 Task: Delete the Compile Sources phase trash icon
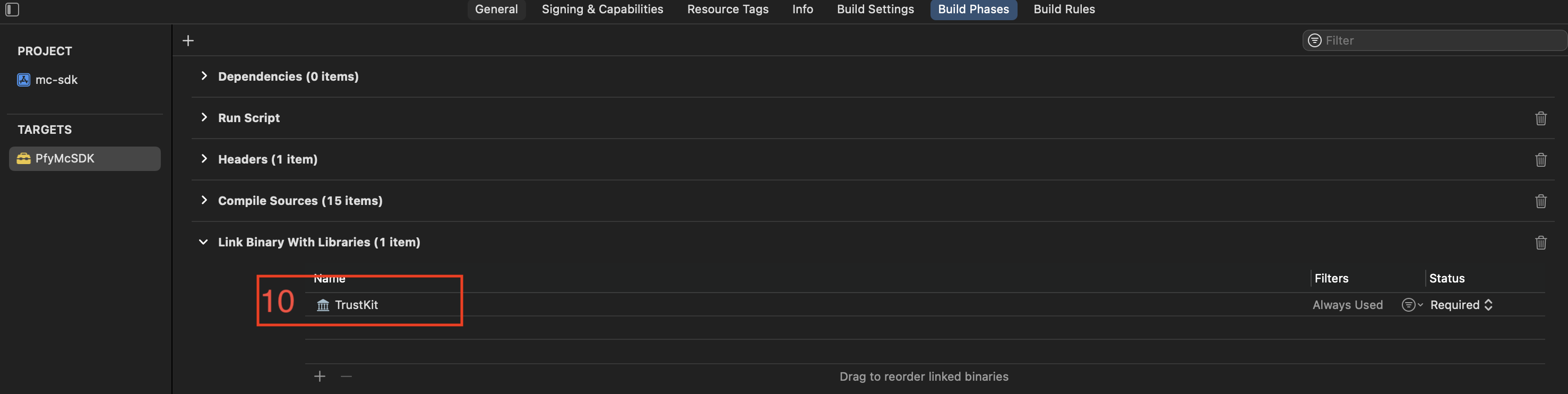(1540, 201)
